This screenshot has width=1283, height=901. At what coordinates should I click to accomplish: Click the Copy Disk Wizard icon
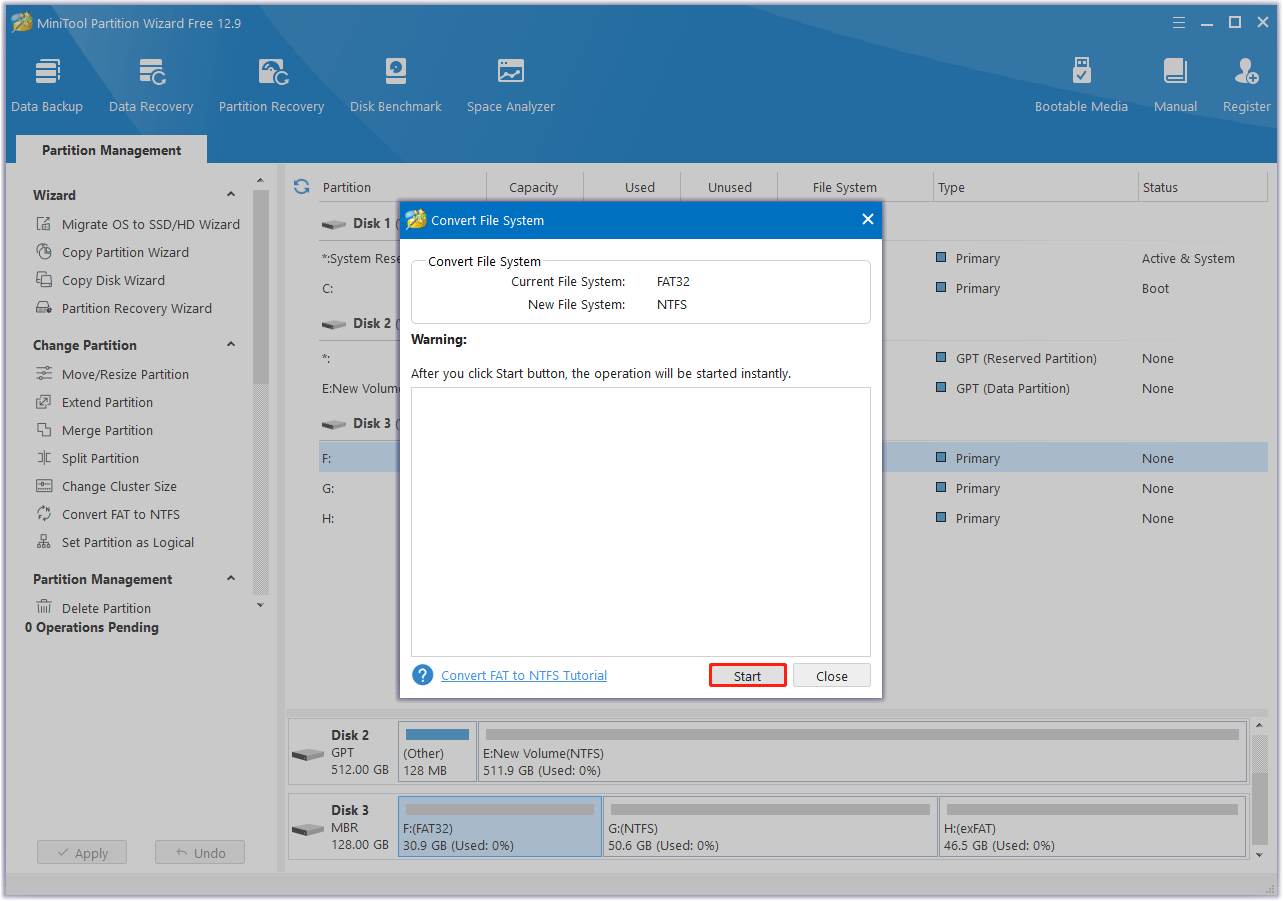click(44, 280)
